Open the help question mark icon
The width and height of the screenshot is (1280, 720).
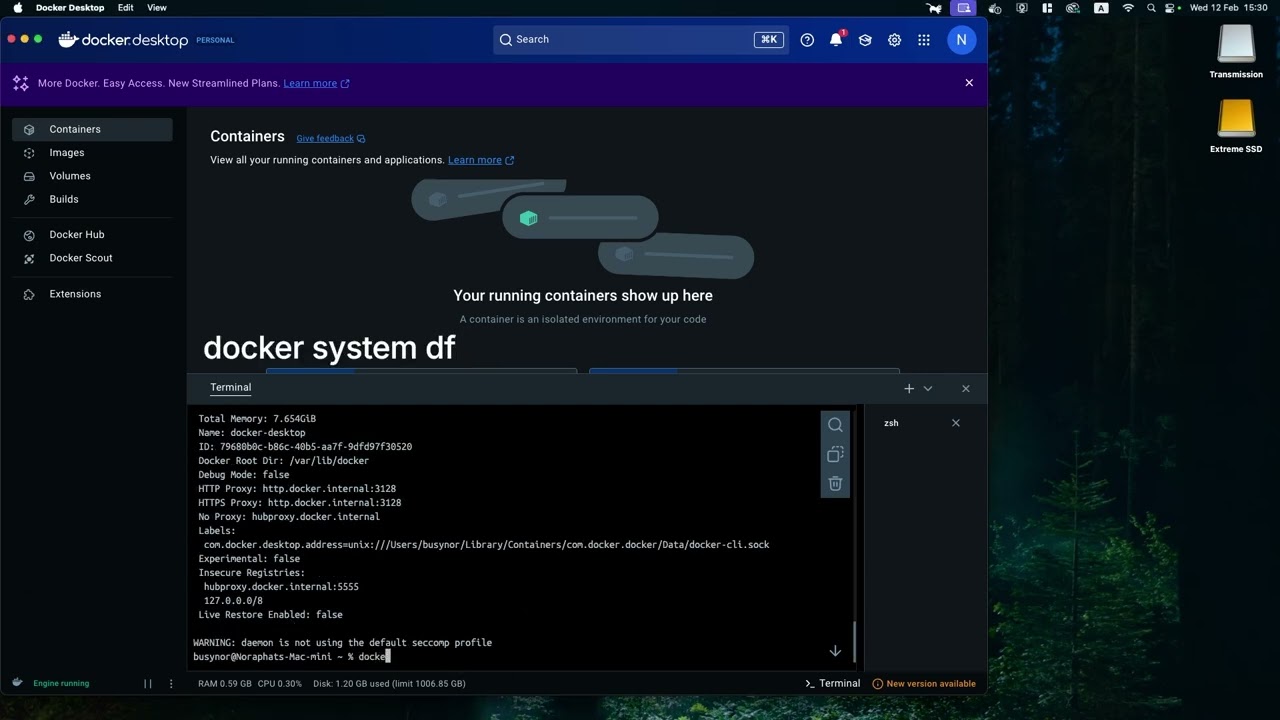pos(807,40)
